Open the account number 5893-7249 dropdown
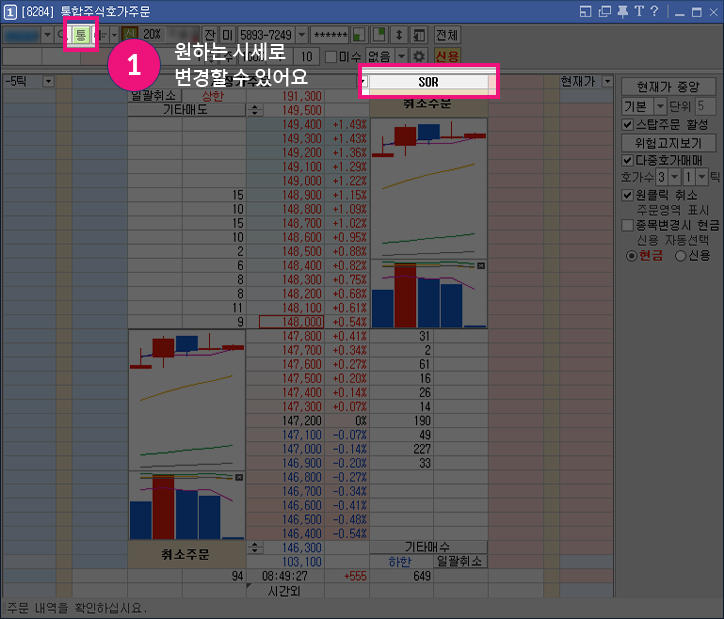724x619 pixels. coord(301,35)
